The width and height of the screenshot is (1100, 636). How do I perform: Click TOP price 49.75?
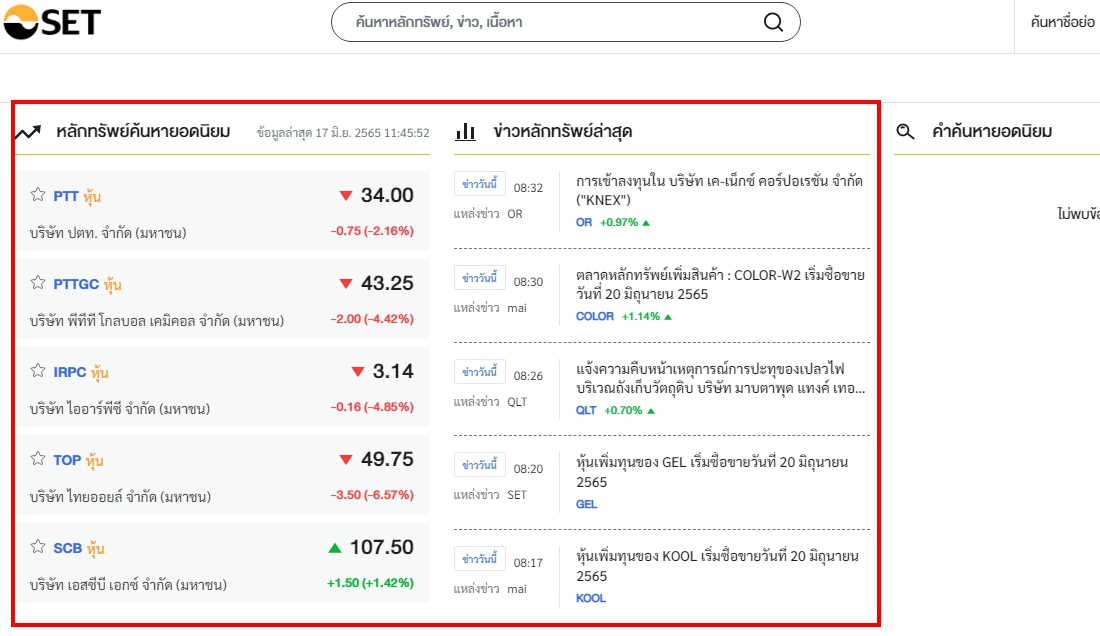click(387, 459)
